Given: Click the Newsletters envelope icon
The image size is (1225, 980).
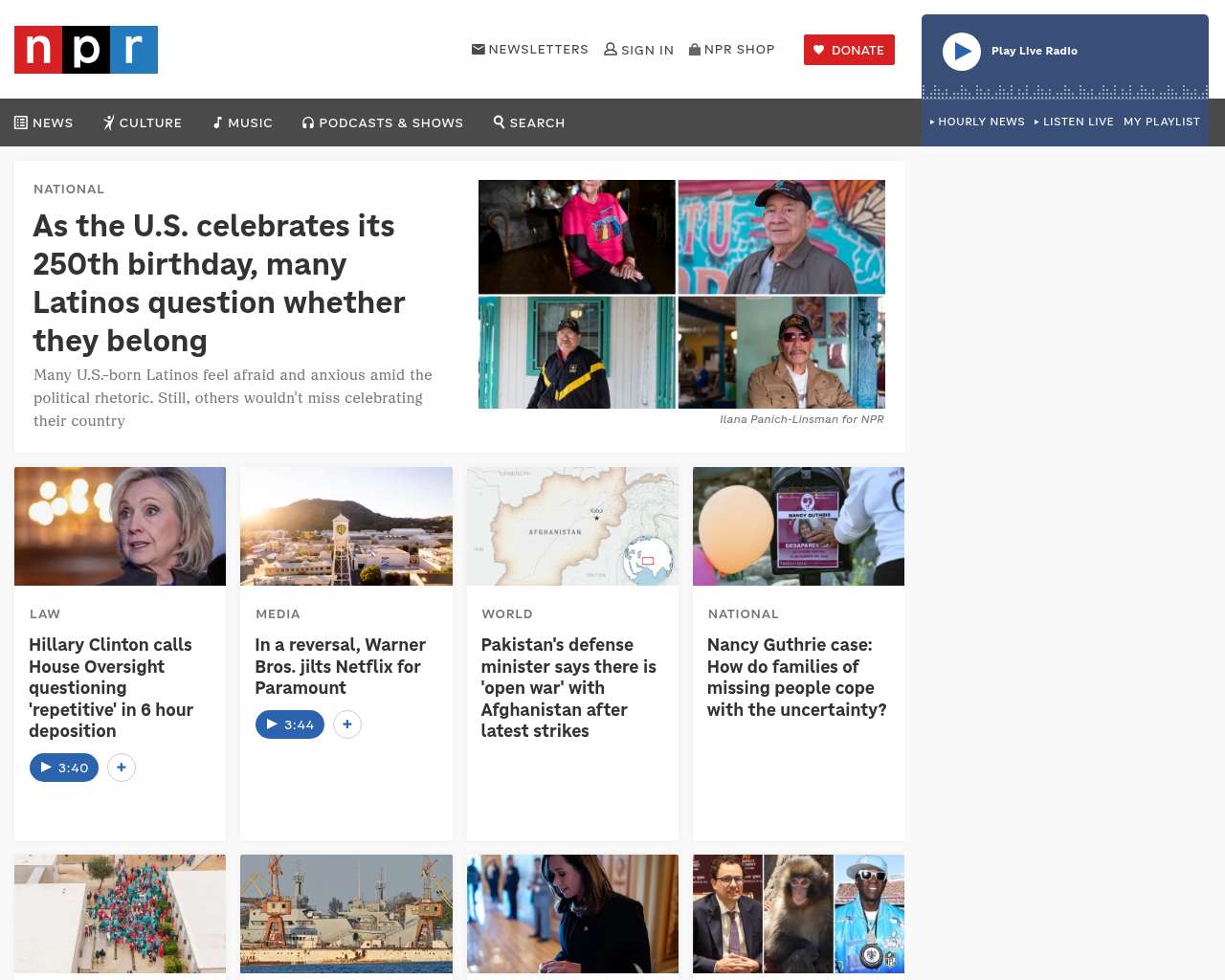Looking at the screenshot, I should (x=479, y=49).
